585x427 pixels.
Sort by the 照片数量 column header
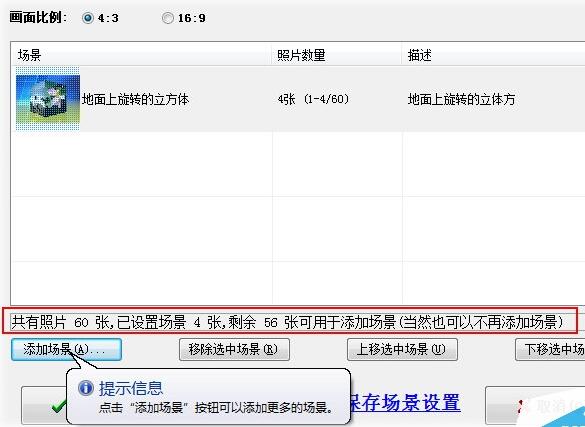(x=337, y=55)
